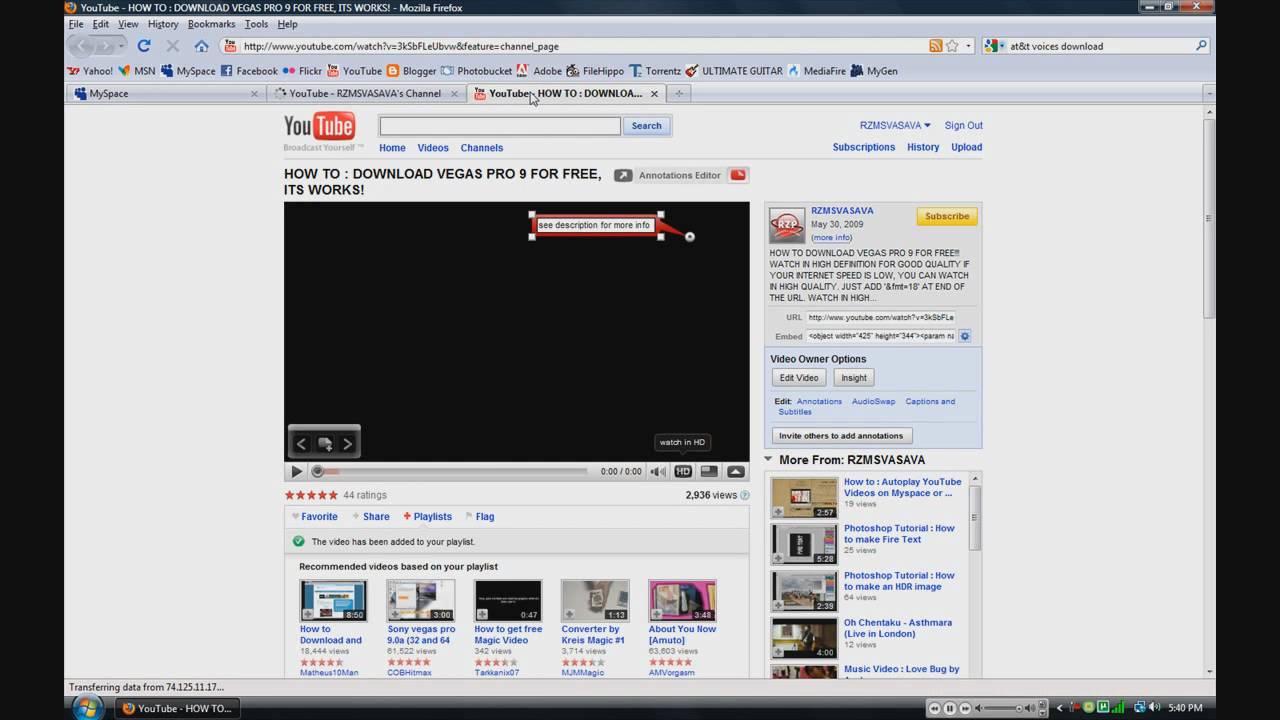
Task: Expand the (more info) description link
Action: coord(832,238)
